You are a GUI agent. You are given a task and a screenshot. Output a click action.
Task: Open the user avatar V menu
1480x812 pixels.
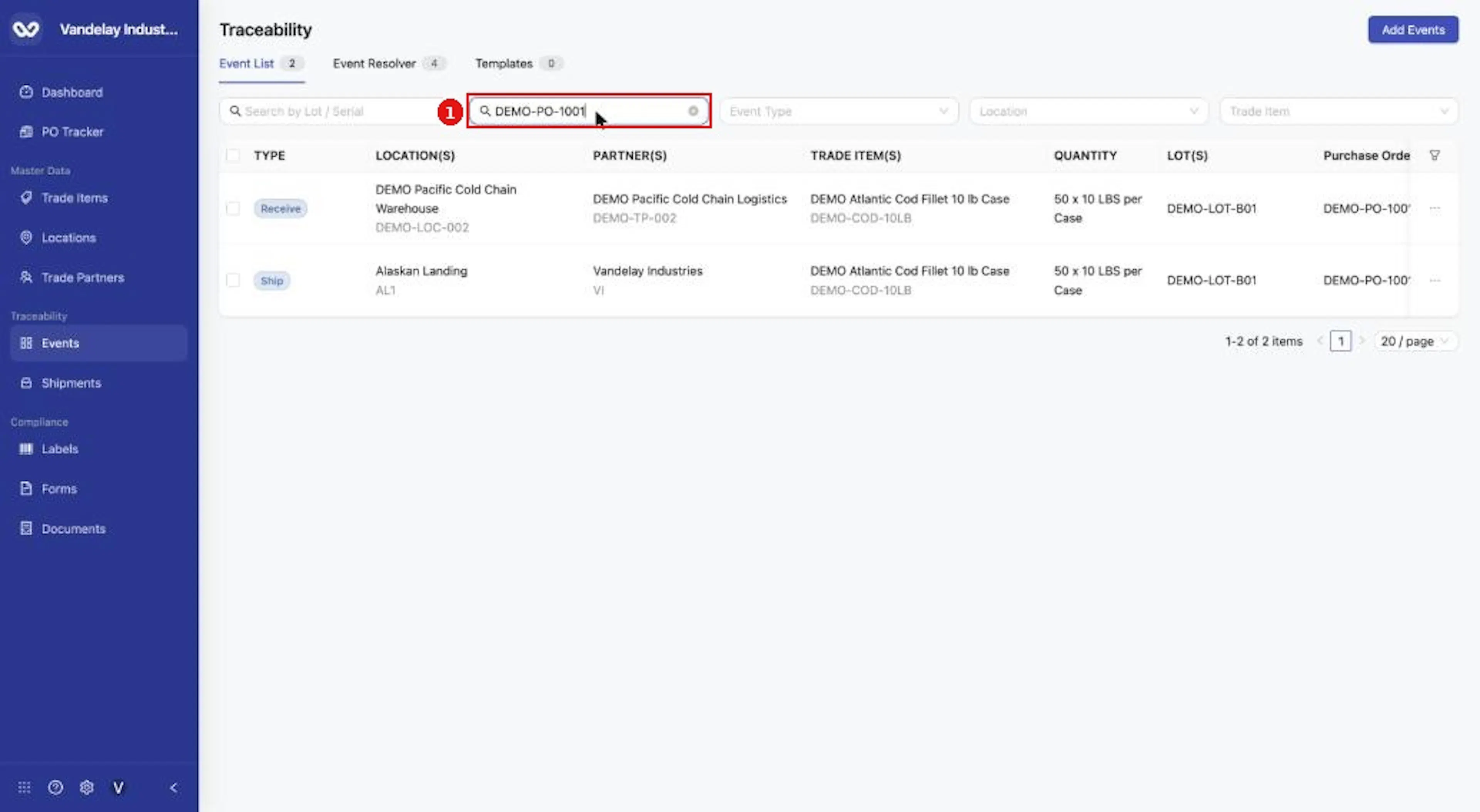click(118, 787)
